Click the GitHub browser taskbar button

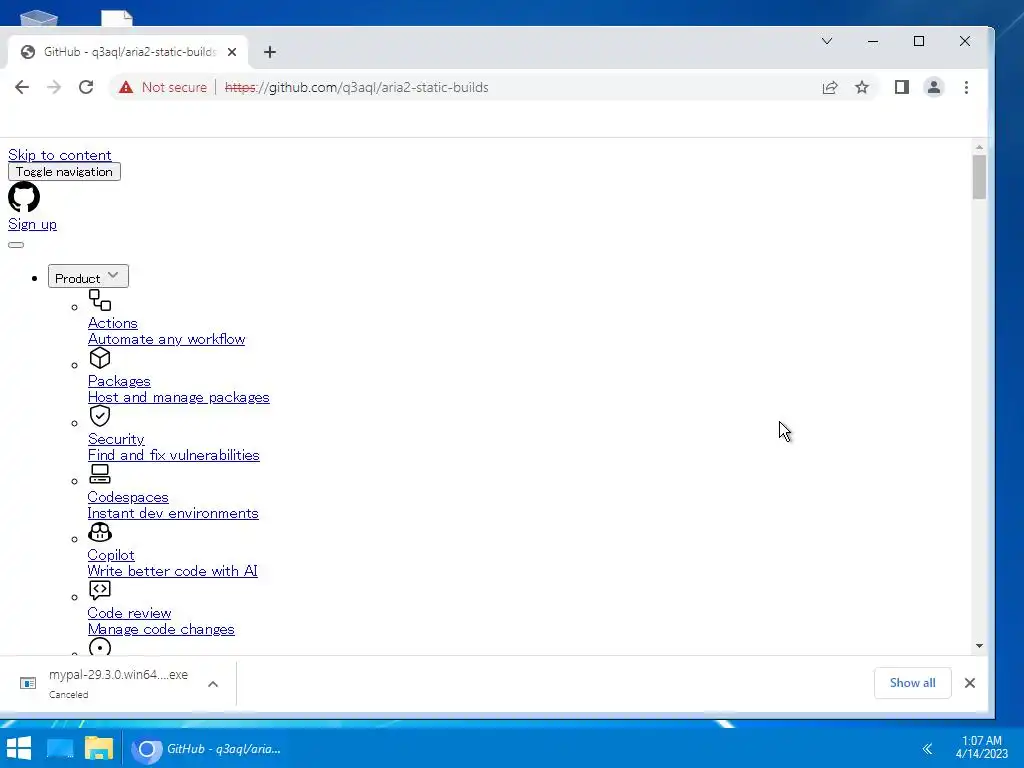pos(208,749)
